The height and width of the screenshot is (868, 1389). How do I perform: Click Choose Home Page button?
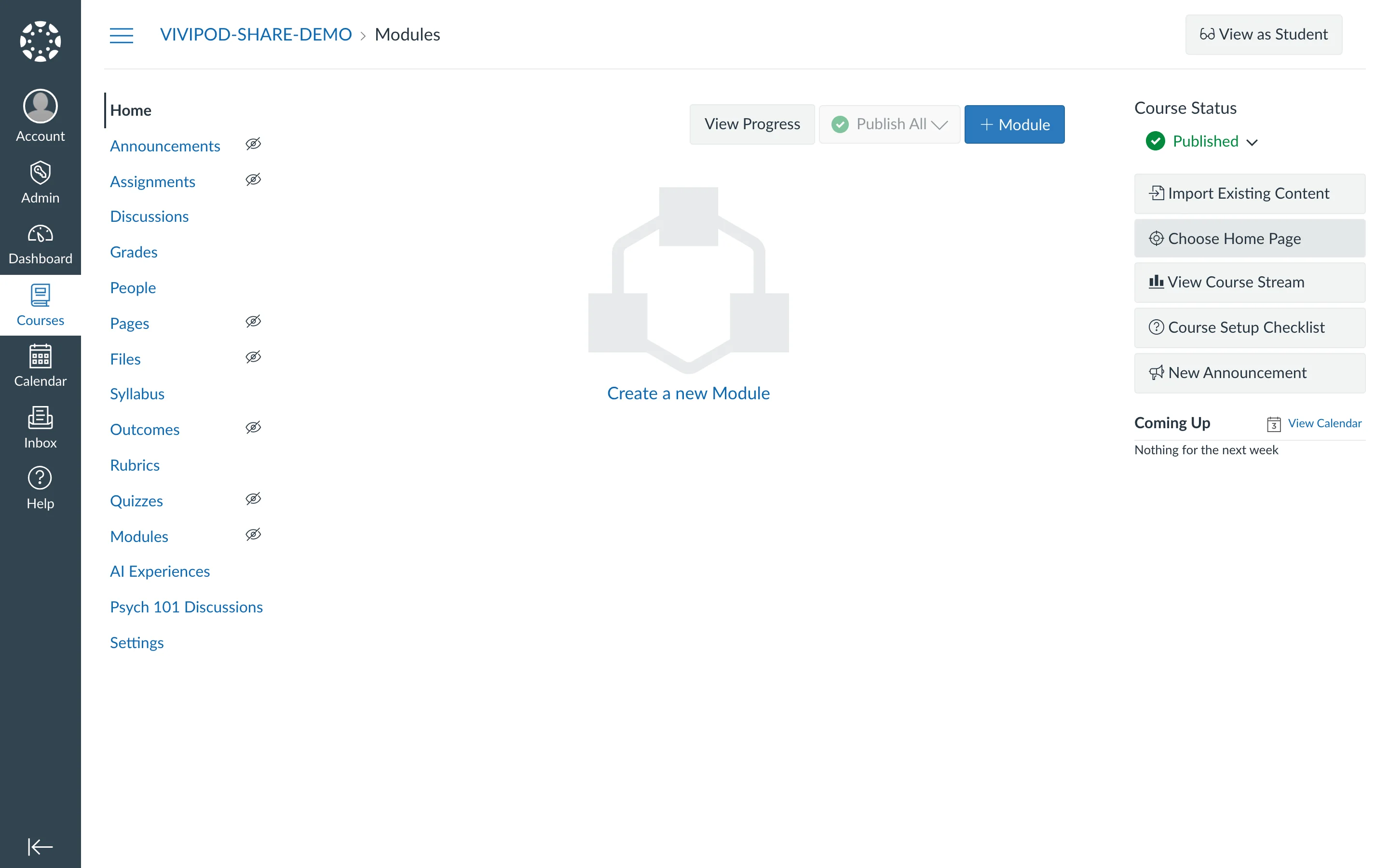(x=1250, y=238)
